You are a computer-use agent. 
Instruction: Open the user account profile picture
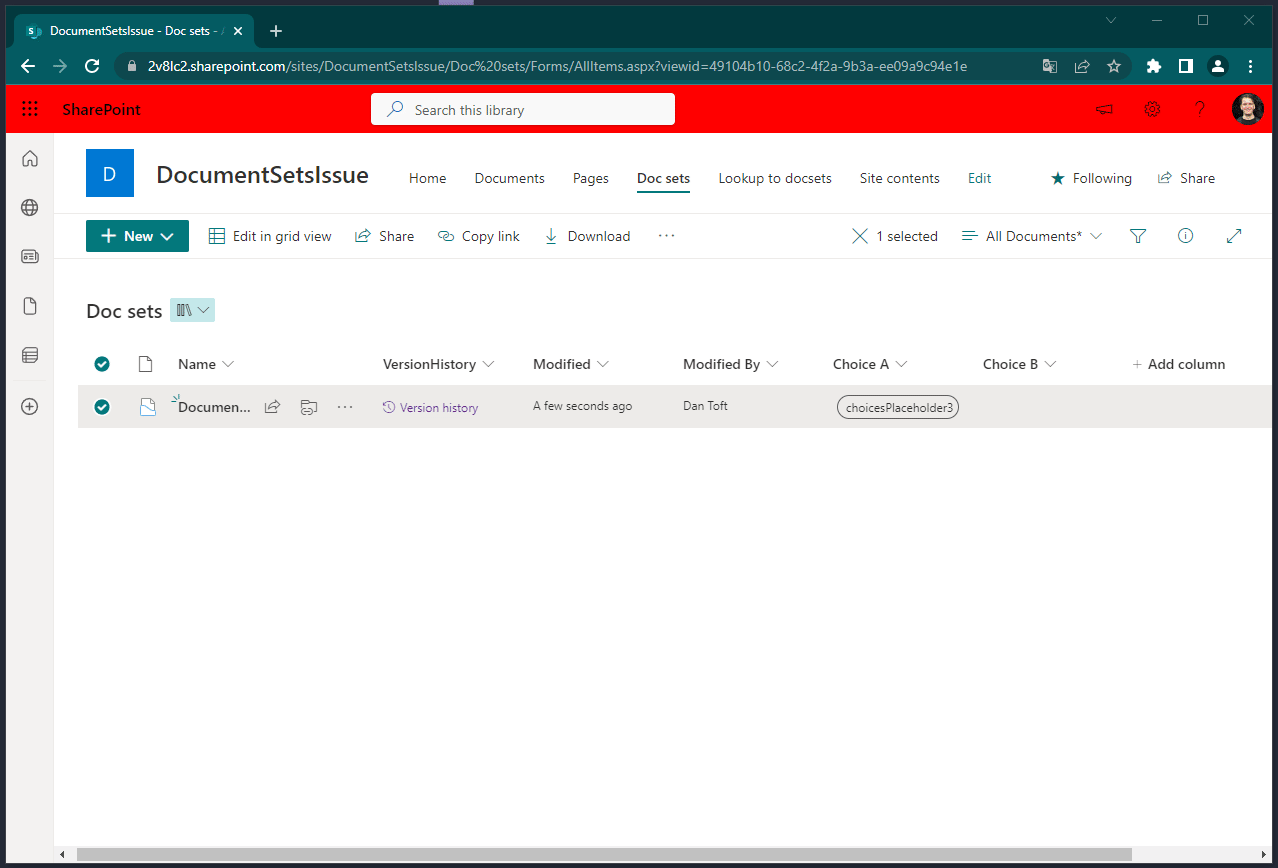pyautogui.click(x=1248, y=109)
